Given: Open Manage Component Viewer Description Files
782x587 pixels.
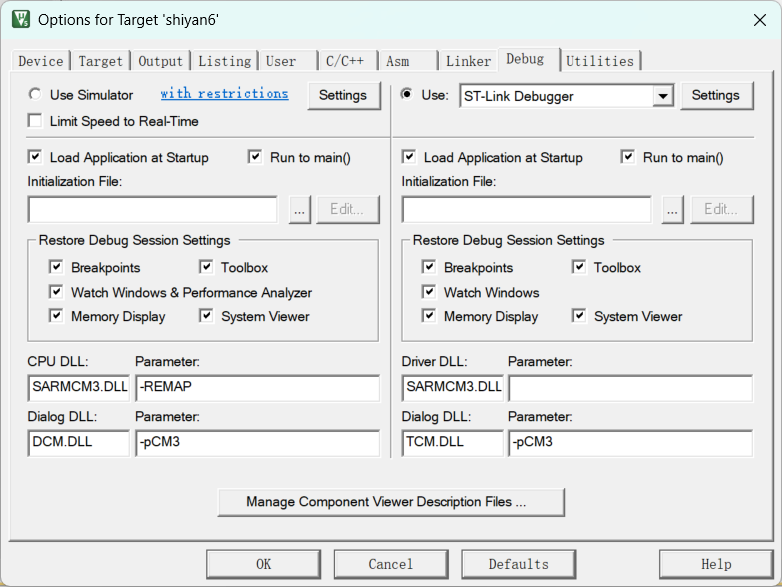Looking at the screenshot, I should tap(391, 502).
